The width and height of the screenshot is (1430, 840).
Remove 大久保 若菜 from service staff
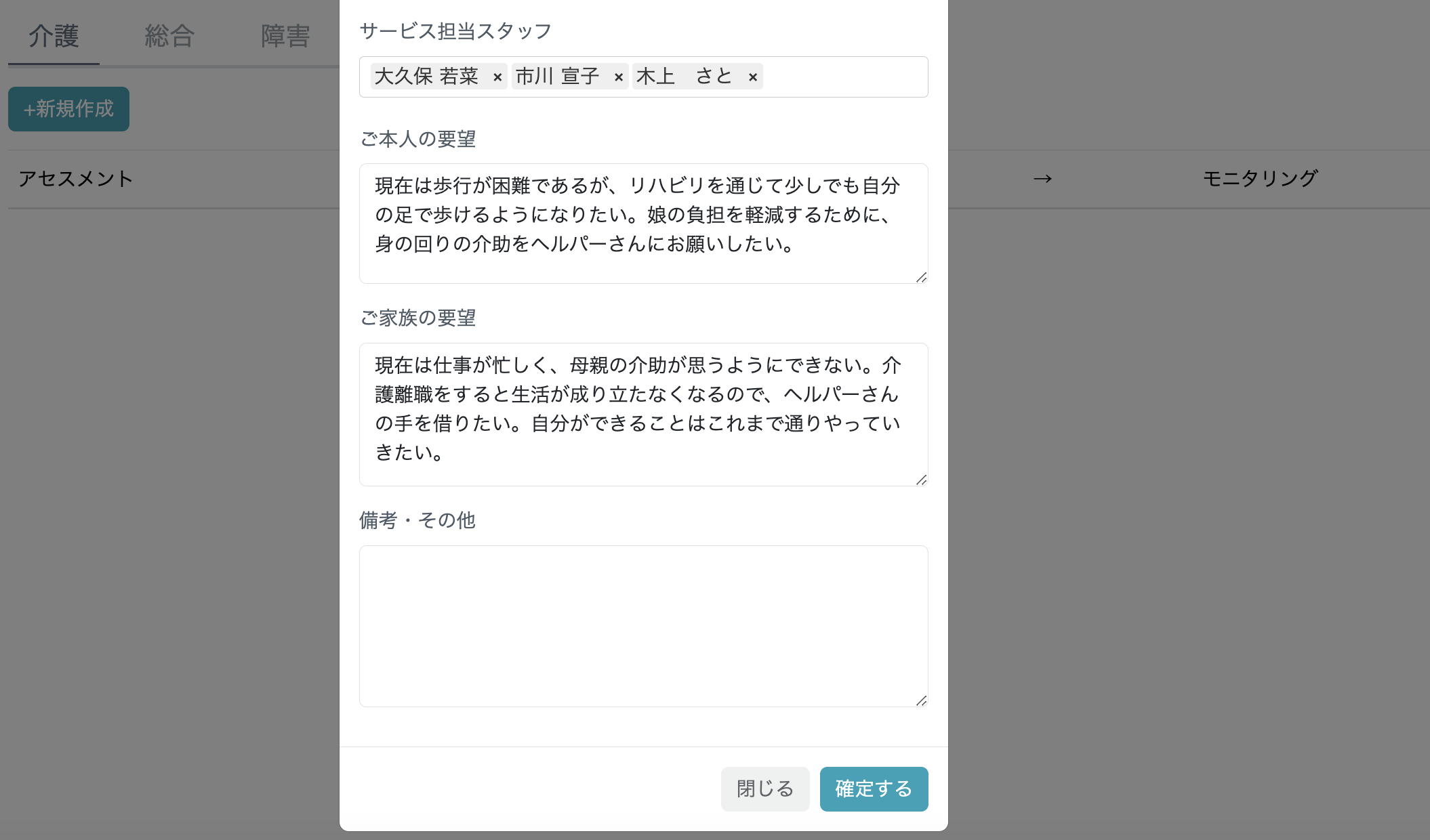tap(498, 77)
